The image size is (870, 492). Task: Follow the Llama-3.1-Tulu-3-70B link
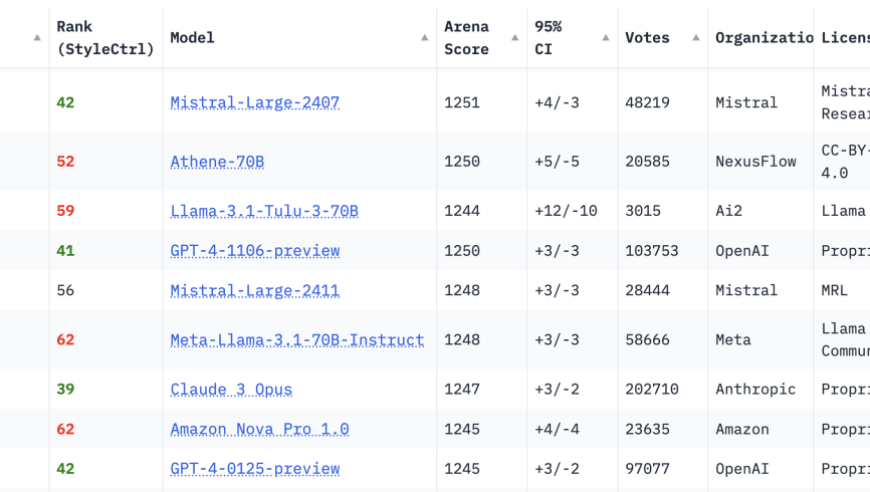(264, 211)
